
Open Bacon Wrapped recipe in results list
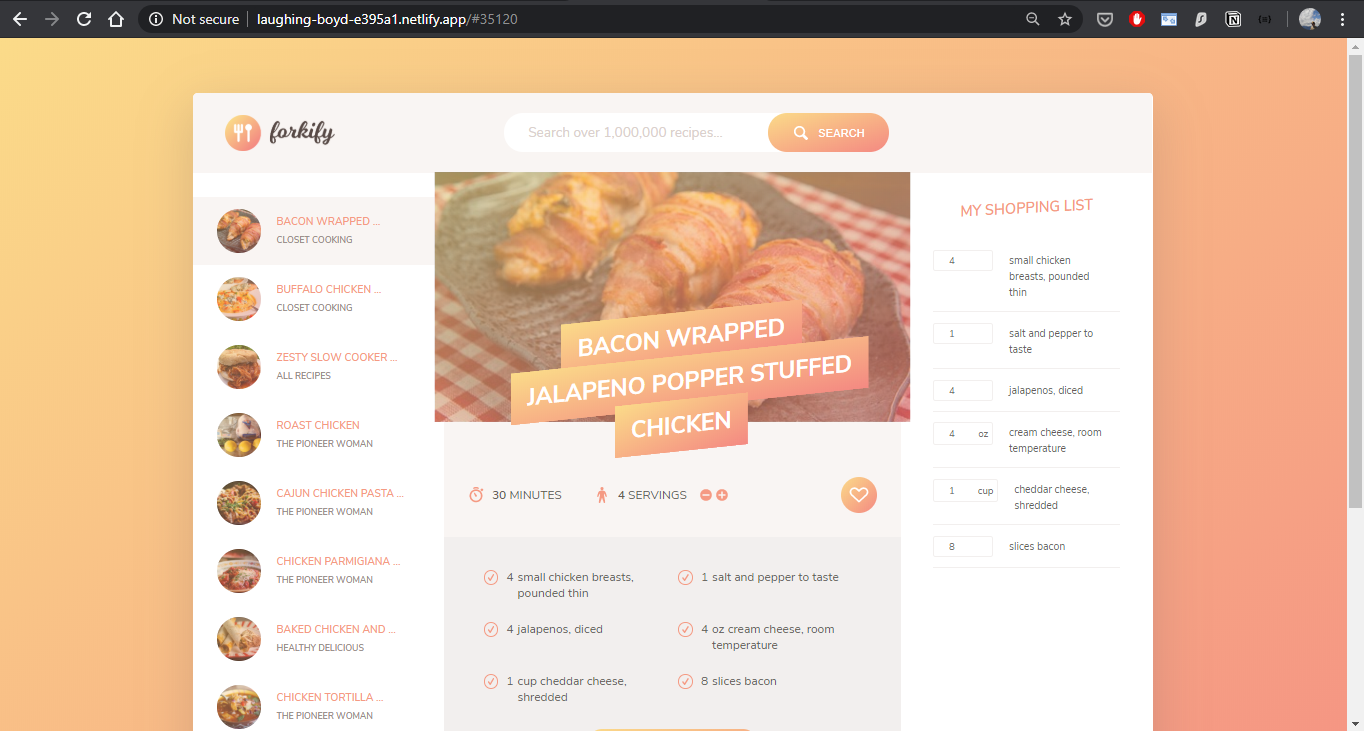point(314,231)
